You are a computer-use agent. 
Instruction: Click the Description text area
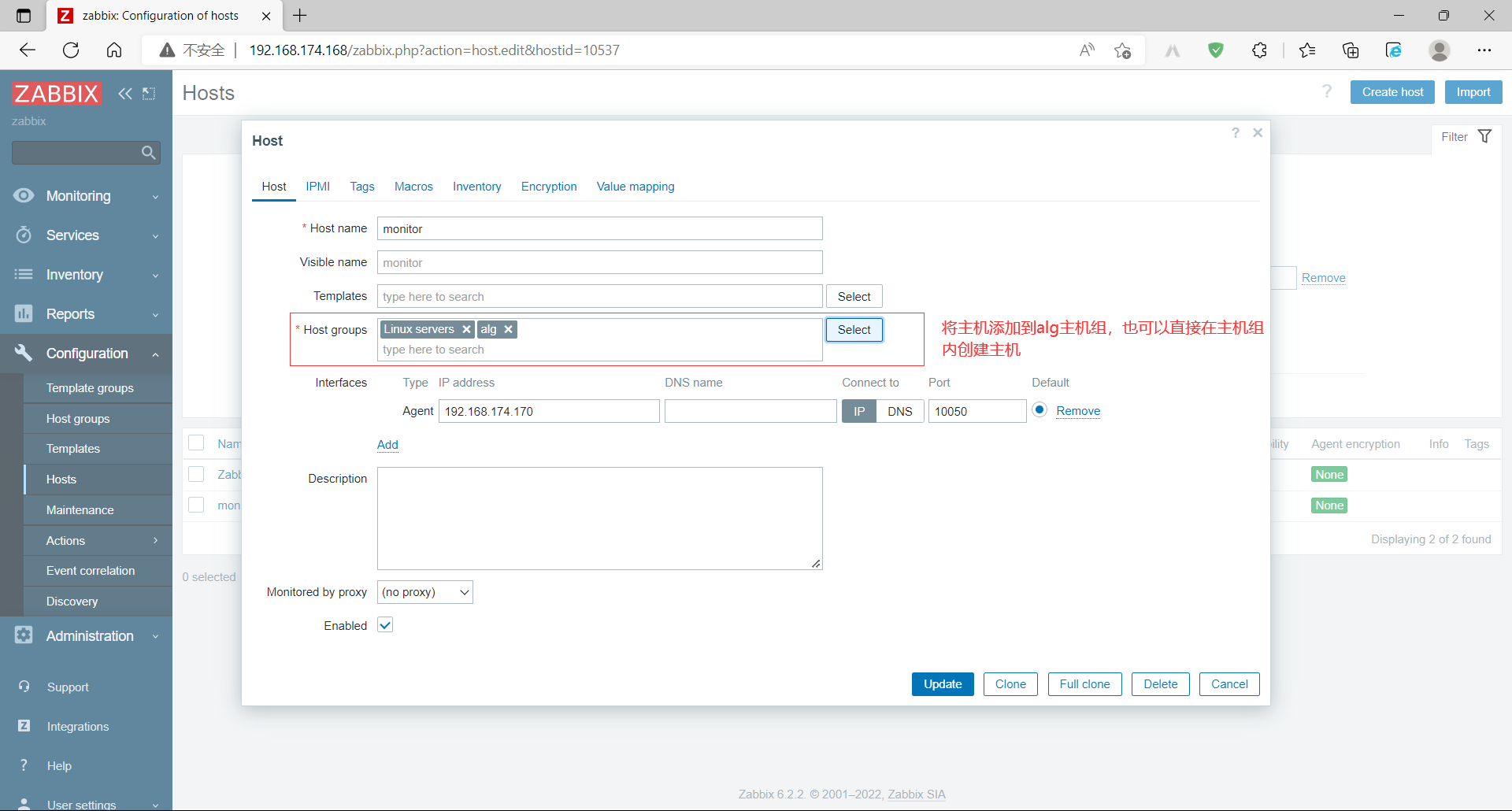pyautogui.click(x=600, y=518)
